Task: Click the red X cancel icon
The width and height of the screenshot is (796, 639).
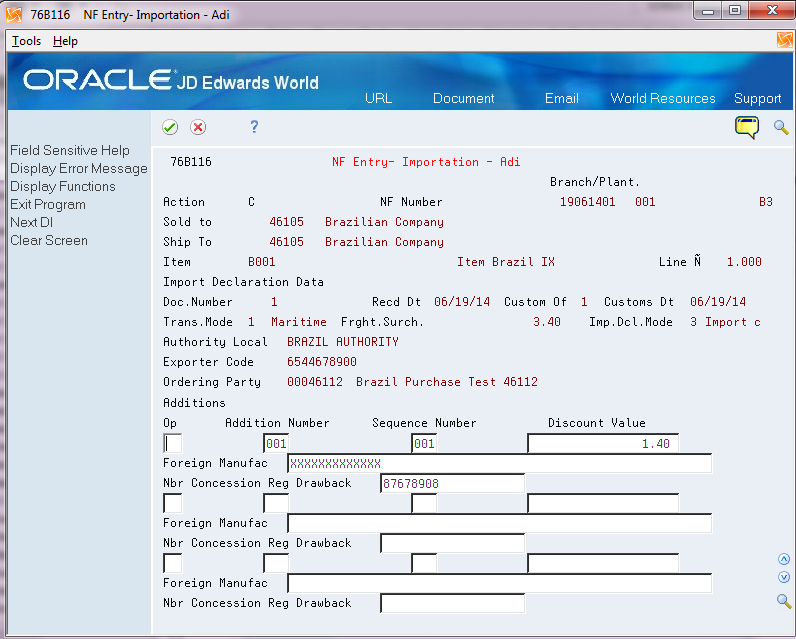Action: click(198, 127)
